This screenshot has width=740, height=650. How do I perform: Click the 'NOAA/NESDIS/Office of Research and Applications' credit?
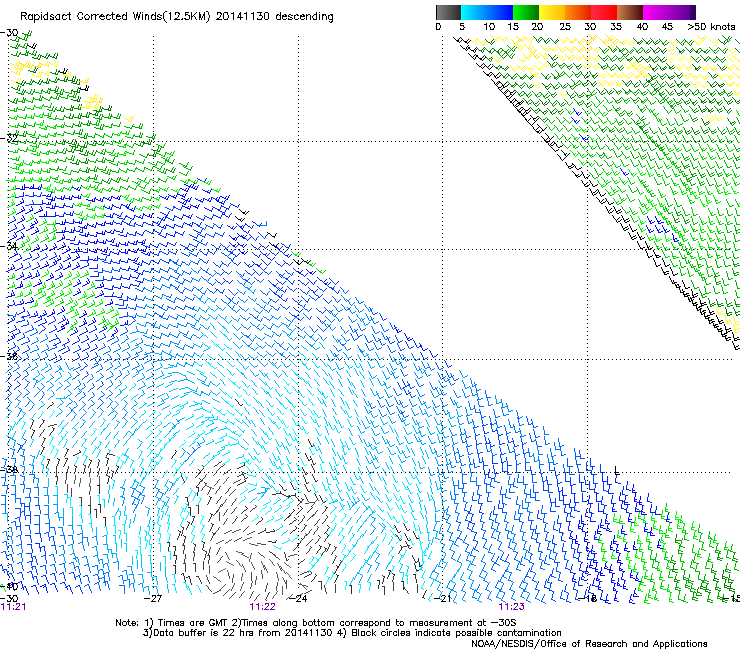589,643
